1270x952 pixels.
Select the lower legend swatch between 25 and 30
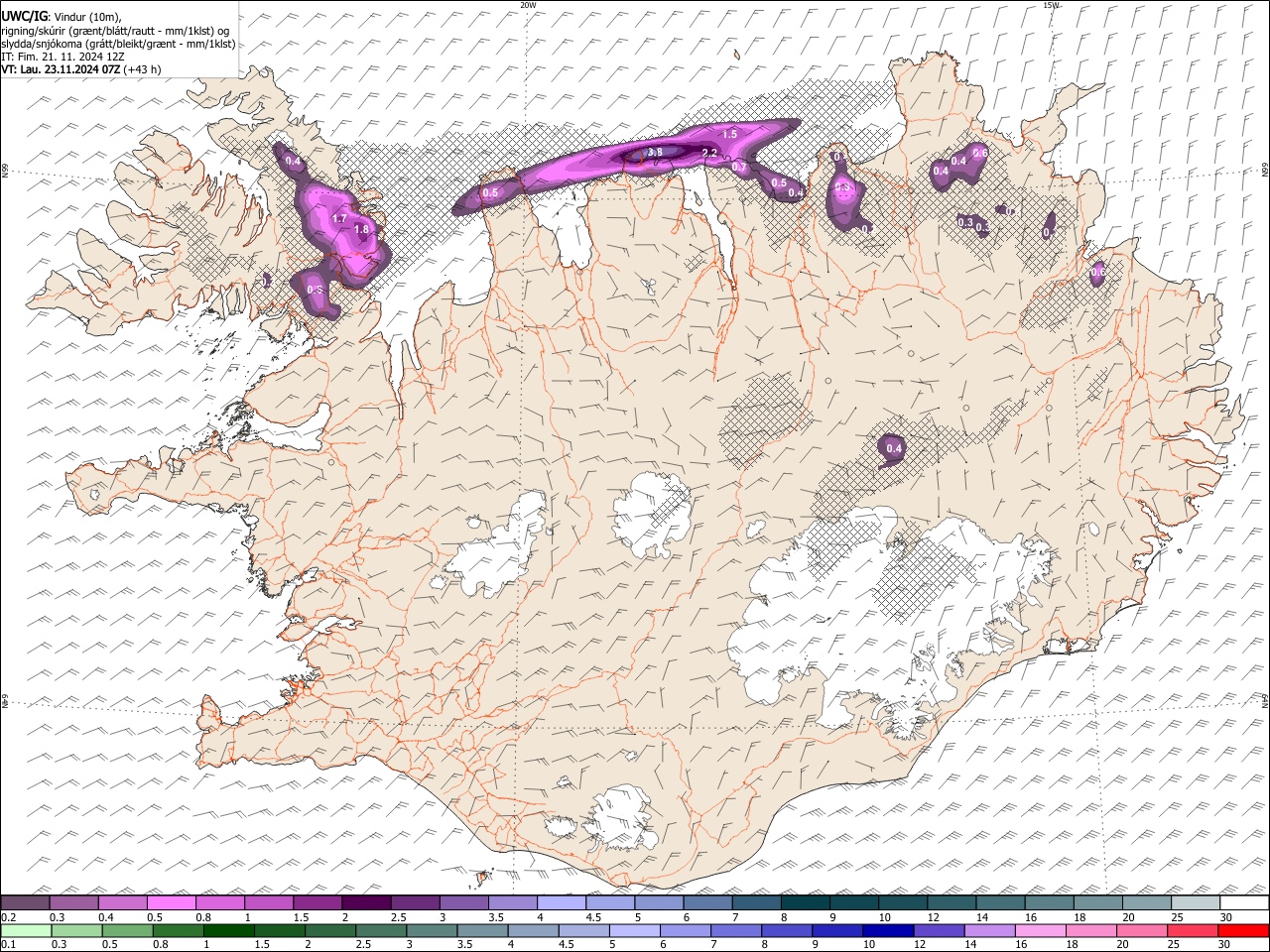point(1193,930)
